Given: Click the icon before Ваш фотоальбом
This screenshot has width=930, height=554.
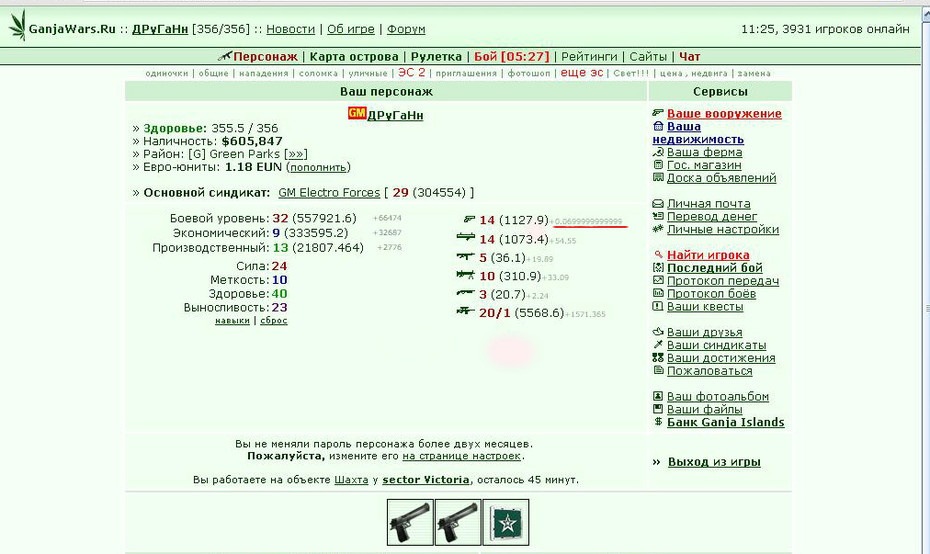Looking at the screenshot, I should 658,396.
